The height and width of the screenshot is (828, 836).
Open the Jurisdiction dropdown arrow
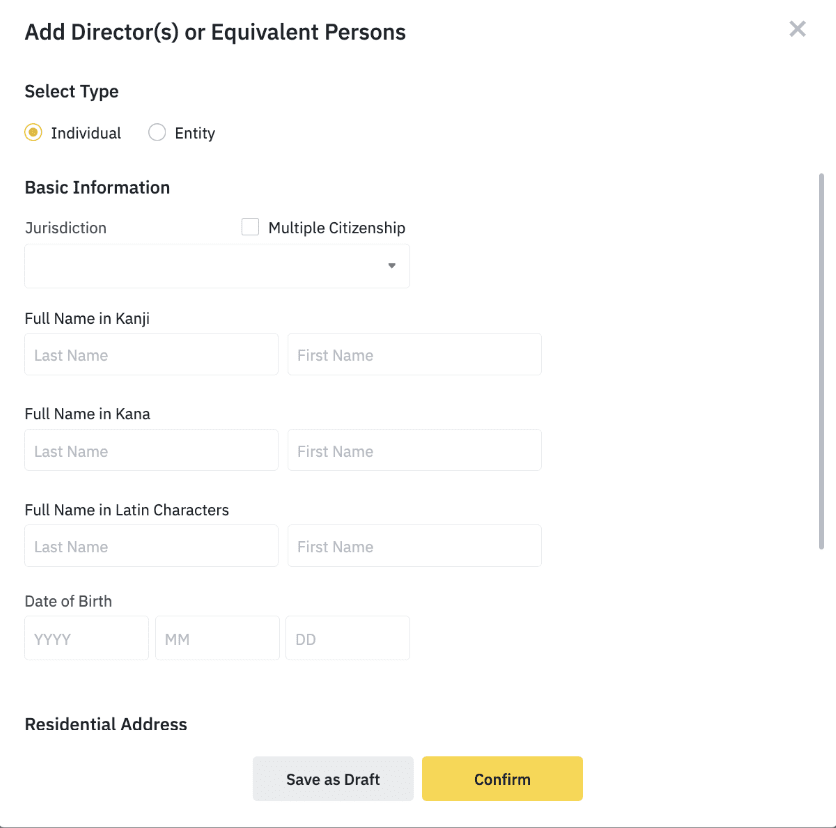point(392,266)
